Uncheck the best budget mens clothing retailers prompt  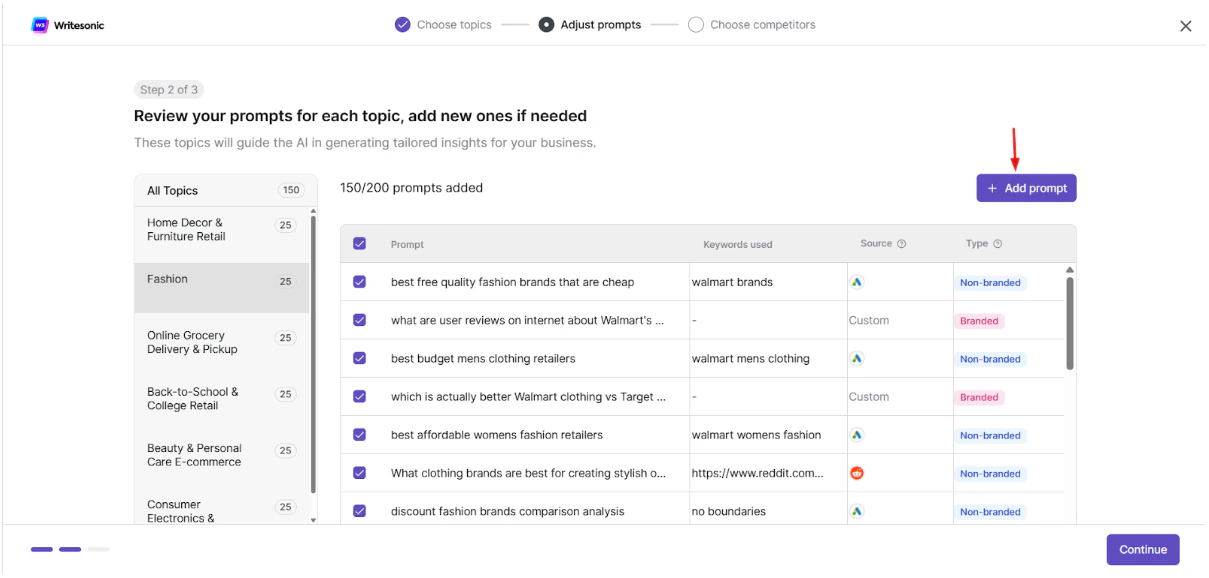coord(360,358)
